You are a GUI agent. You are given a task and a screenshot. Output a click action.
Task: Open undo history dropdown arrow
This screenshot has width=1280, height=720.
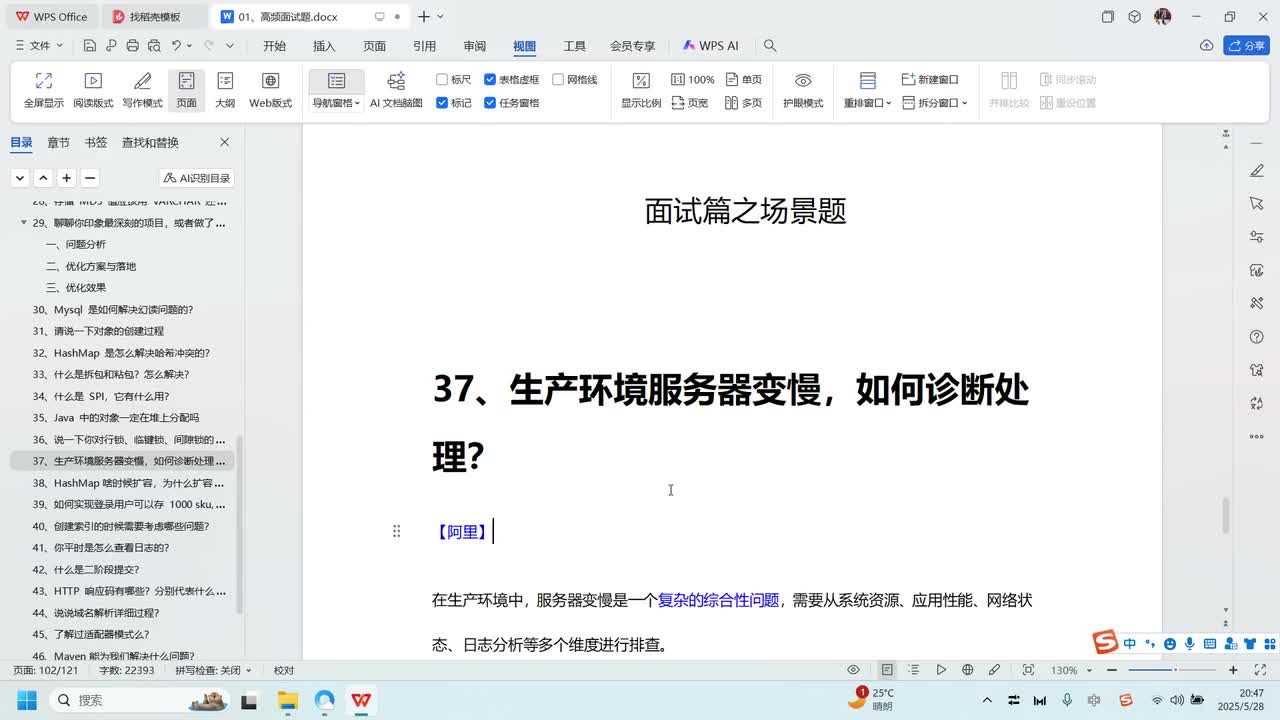click(190, 46)
